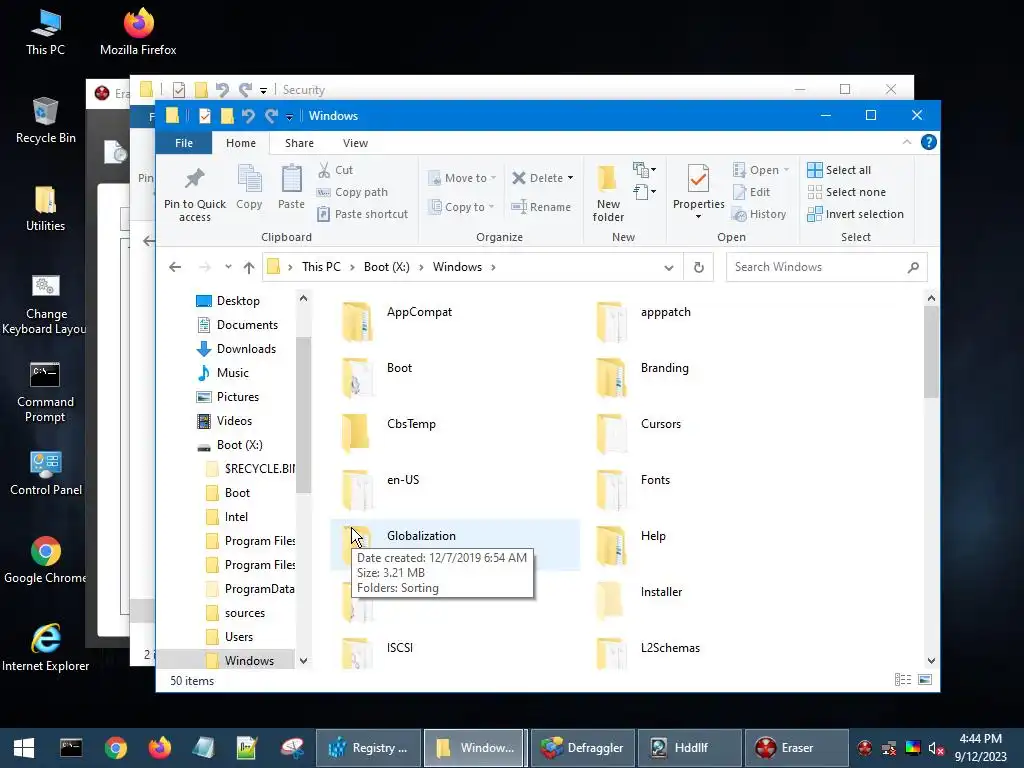This screenshot has height=768, width=1024.
Task: Open the File tab
Action: coord(184,143)
